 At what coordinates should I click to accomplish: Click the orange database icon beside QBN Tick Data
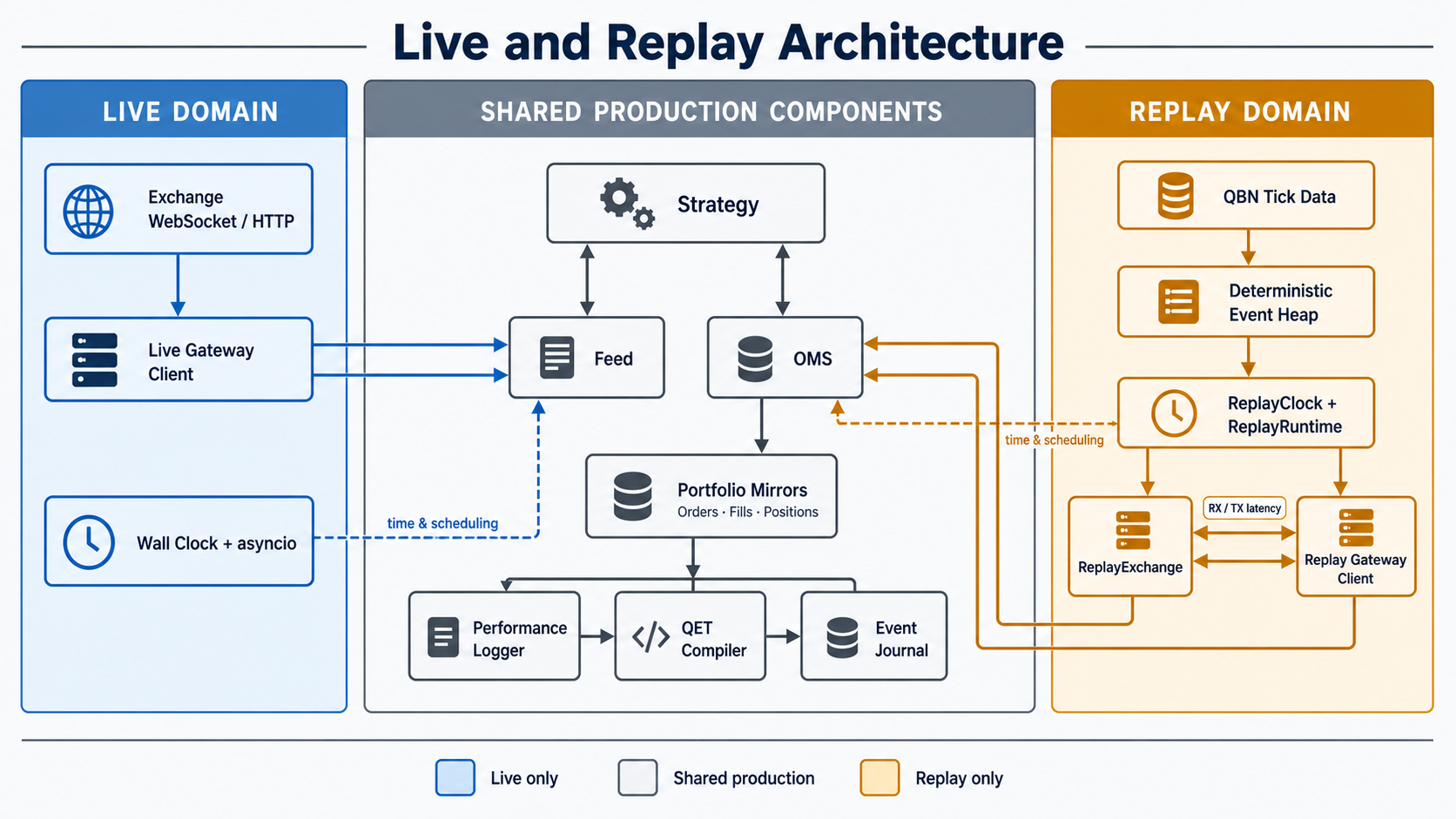[1176, 196]
